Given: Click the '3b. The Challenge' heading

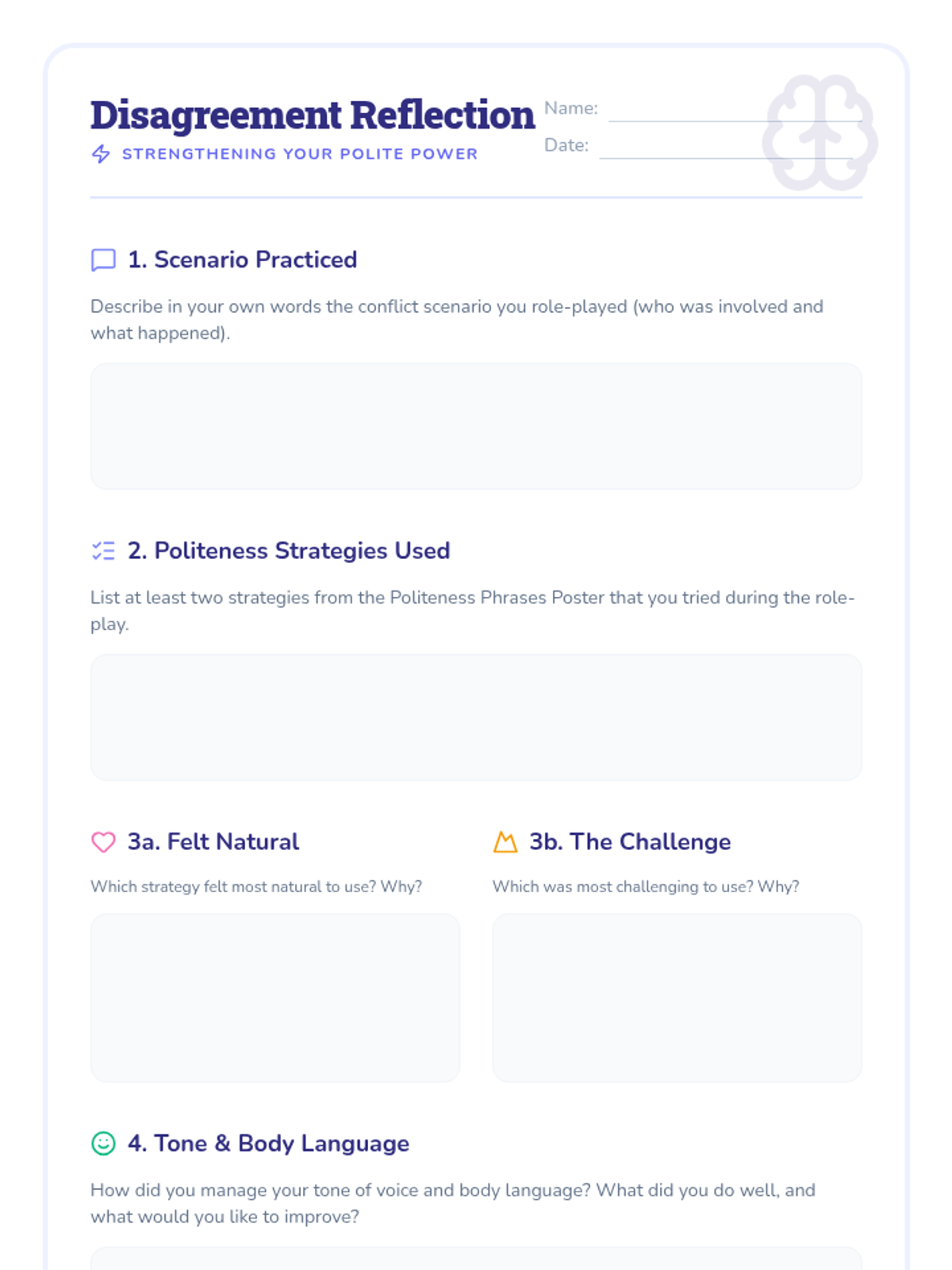Looking at the screenshot, I should [x=630, y=841].
